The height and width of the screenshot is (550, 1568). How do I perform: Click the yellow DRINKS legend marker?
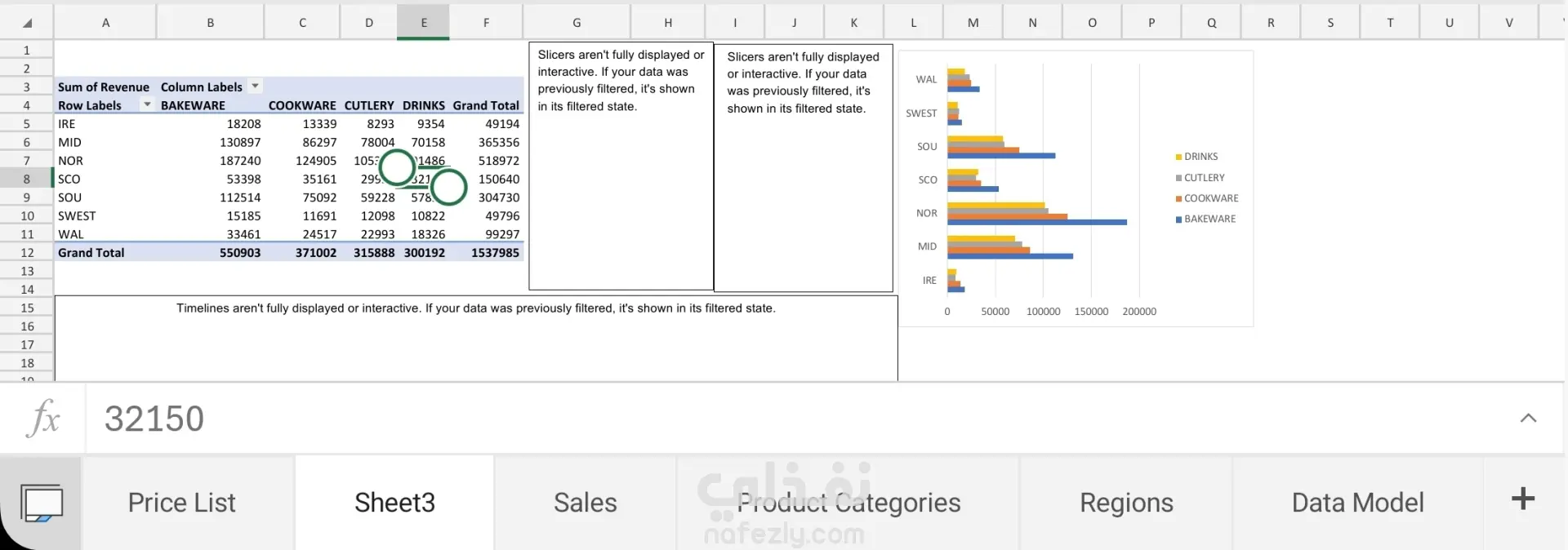click(x=1178, y=157)
